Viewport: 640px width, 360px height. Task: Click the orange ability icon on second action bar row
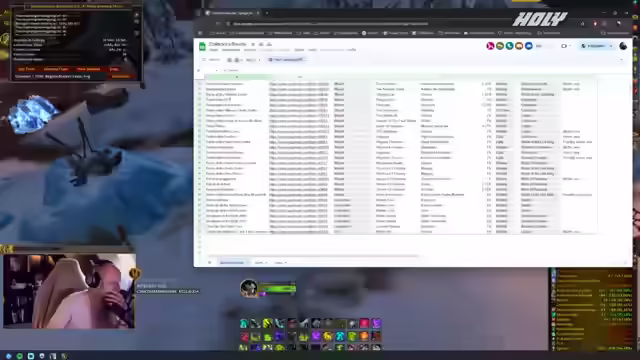pos(364,336)
